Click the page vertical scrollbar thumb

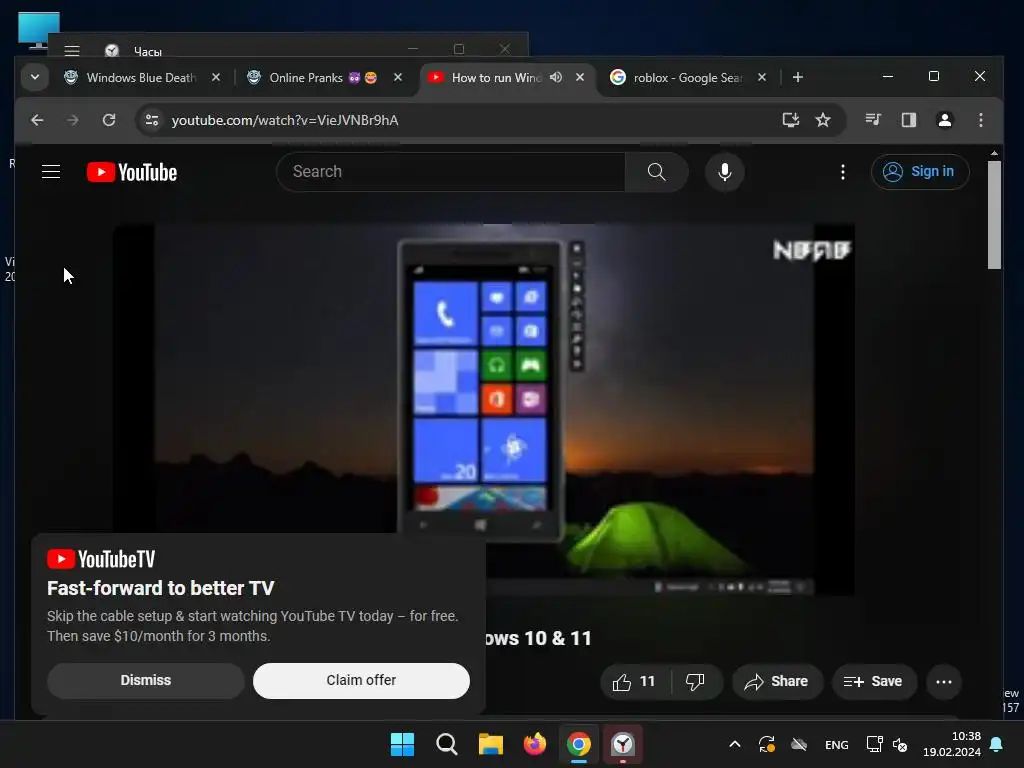994,214
